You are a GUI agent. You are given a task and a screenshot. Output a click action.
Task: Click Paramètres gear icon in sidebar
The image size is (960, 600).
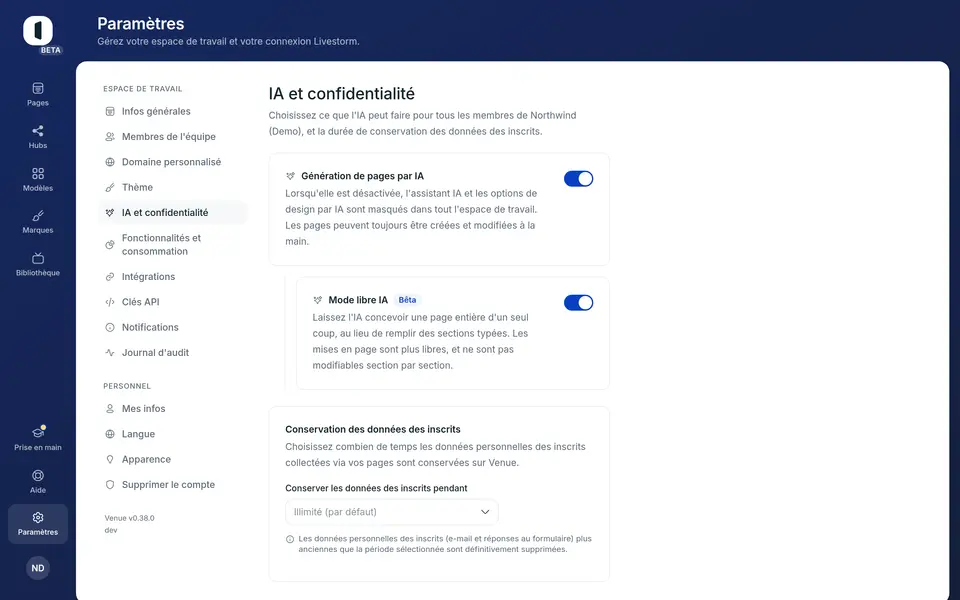pyautogui.click(x=38, y=517)
